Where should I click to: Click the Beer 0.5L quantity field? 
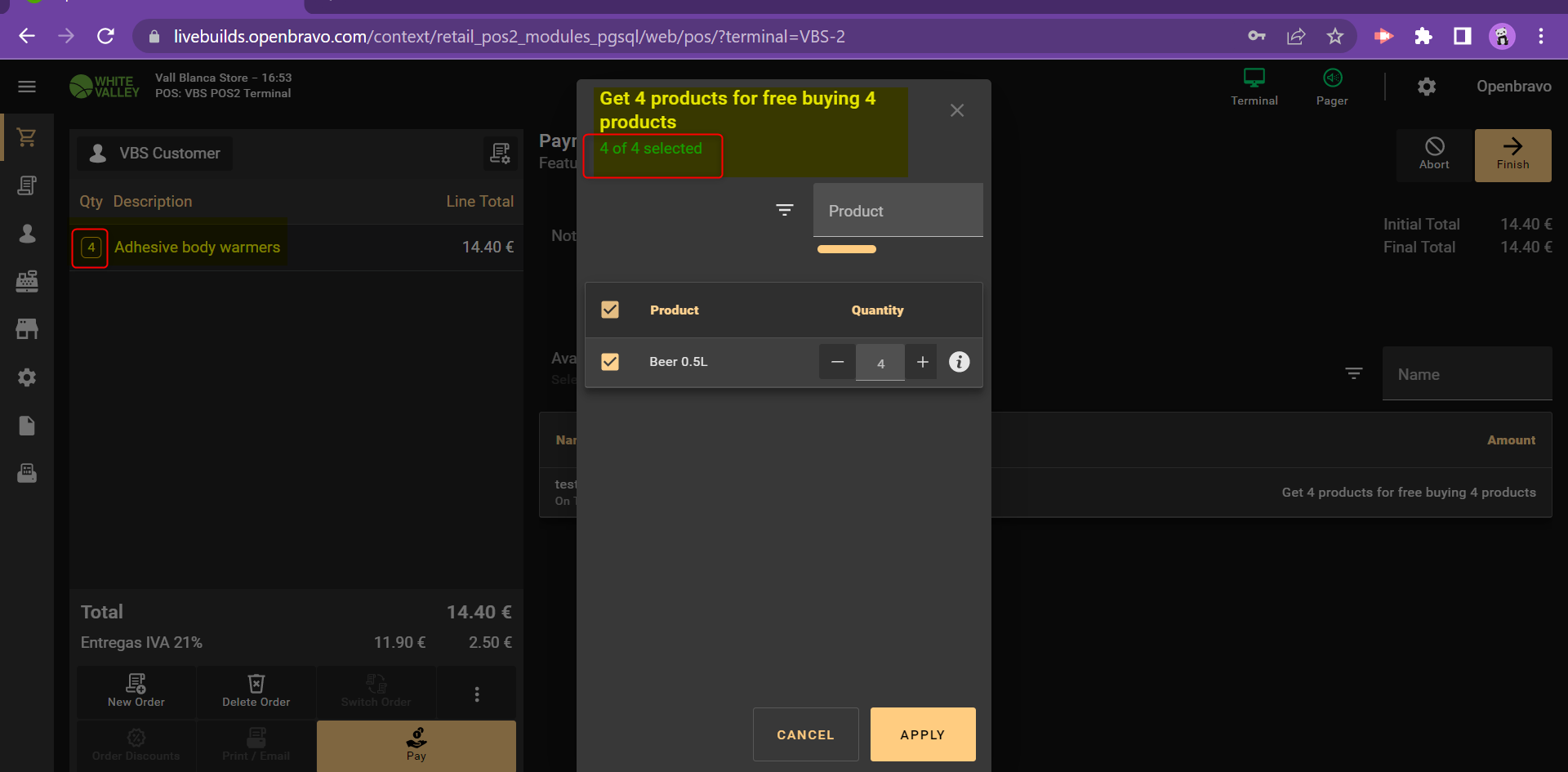(880, 363)
